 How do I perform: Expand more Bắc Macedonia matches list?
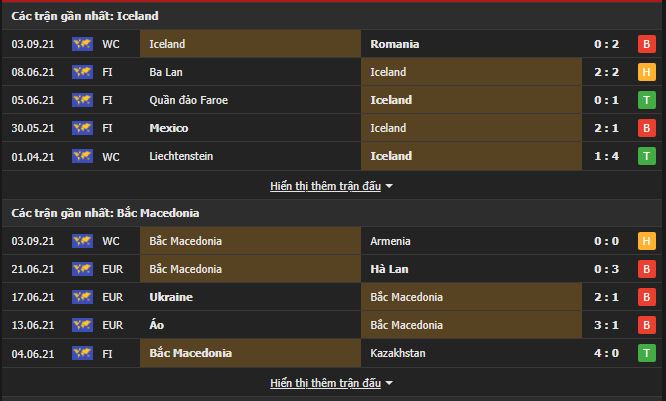[x=332, y=383]
